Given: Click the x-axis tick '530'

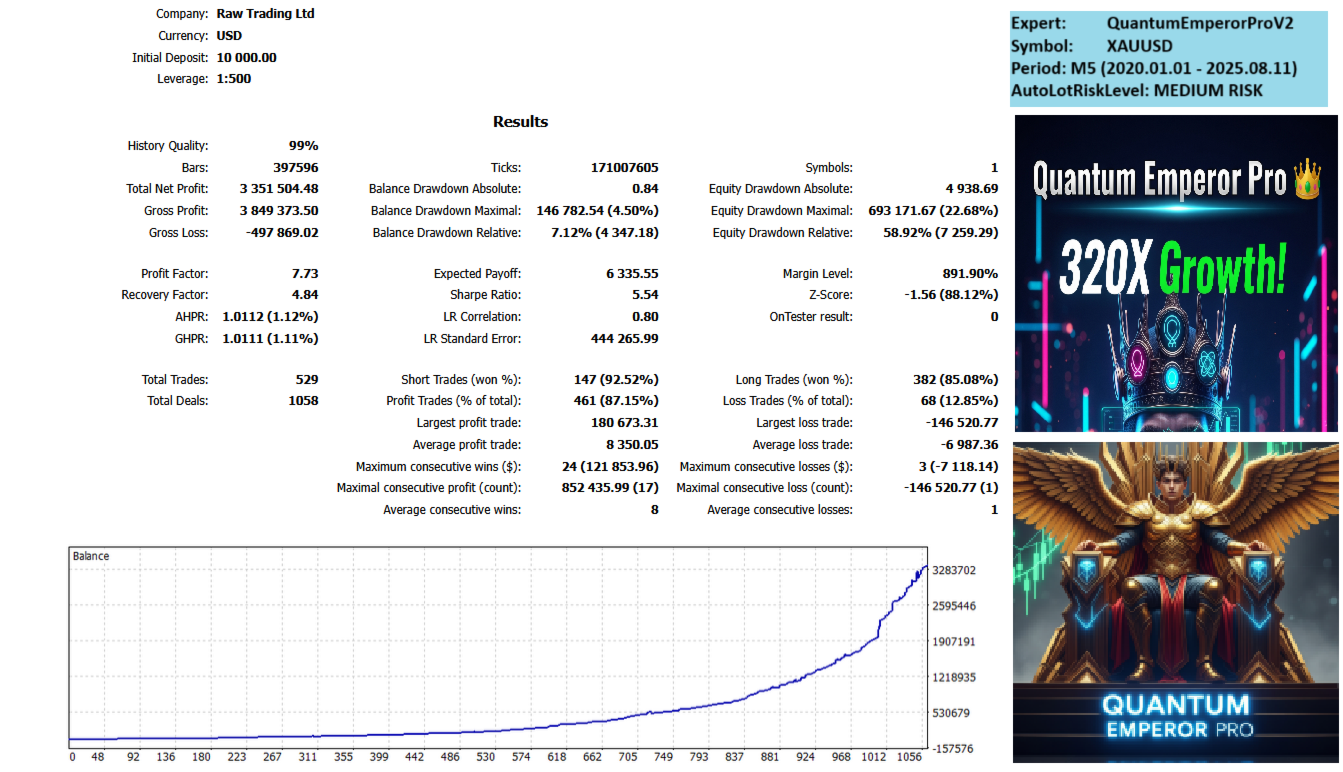Looking at the screenshot, I should point(485,758).
